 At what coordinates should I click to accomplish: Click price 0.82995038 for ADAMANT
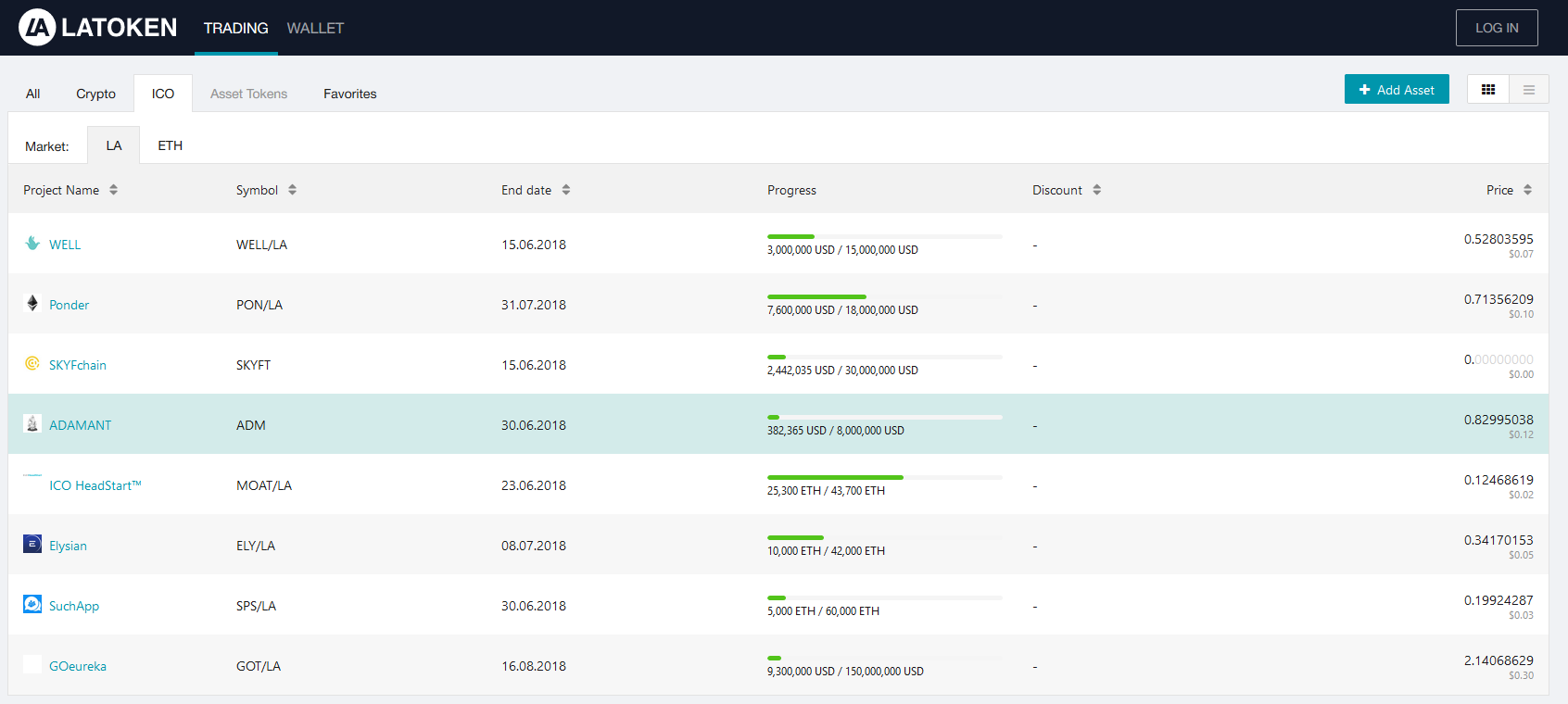[1498, 420]
